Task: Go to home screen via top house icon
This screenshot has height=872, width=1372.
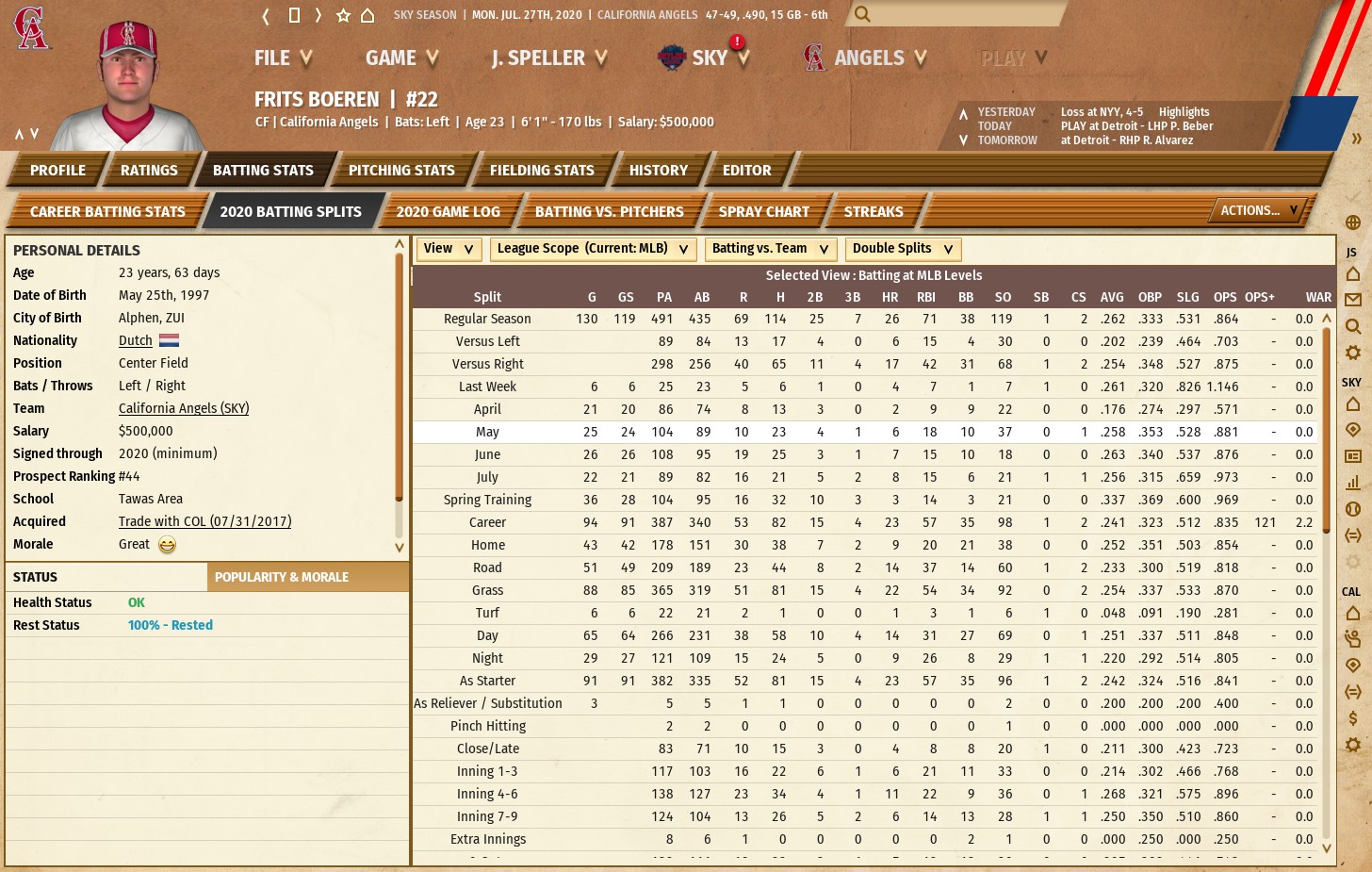Action: 367,15
